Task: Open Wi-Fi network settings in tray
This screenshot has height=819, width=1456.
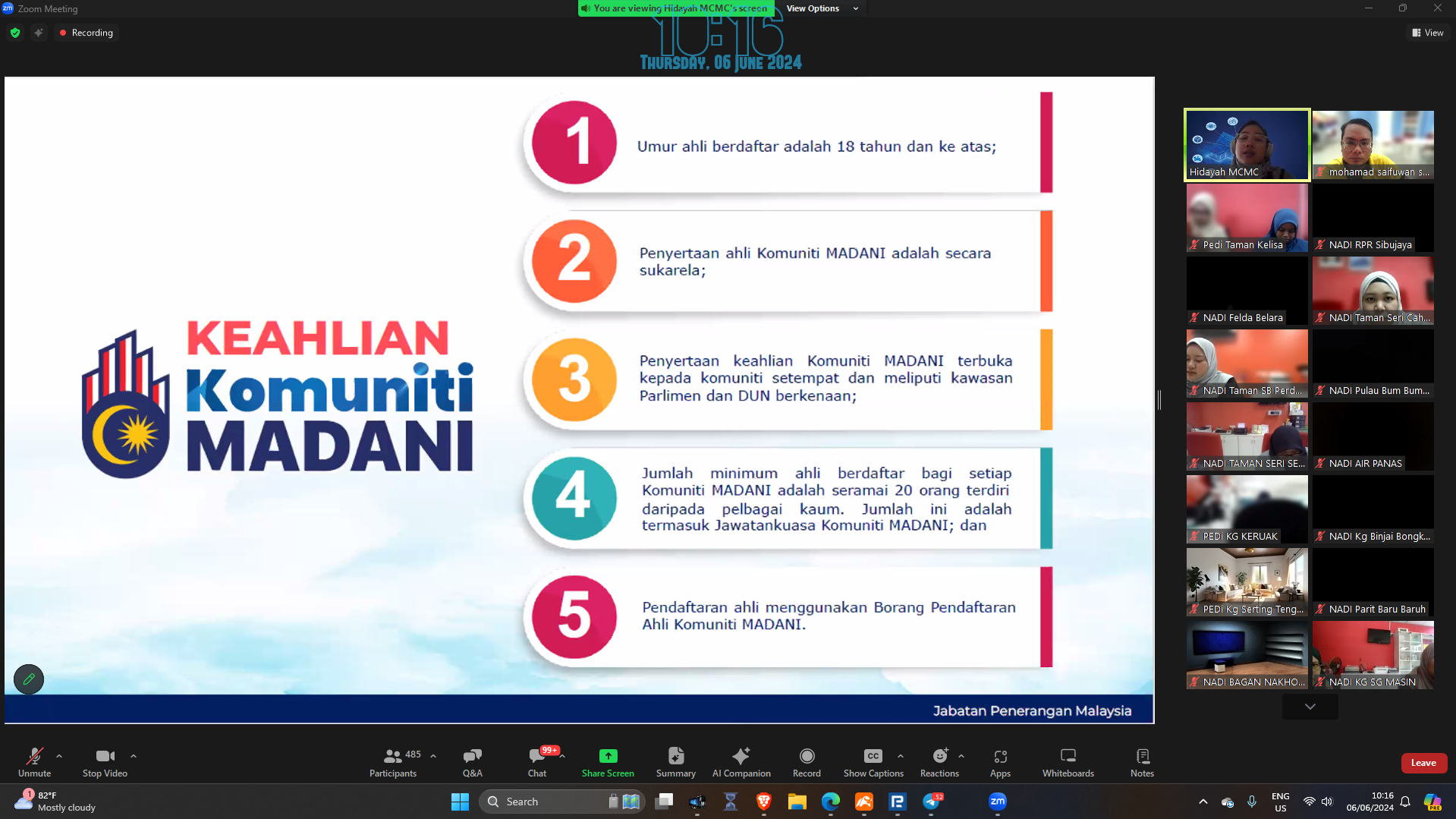Action: tap(1309, 802)
